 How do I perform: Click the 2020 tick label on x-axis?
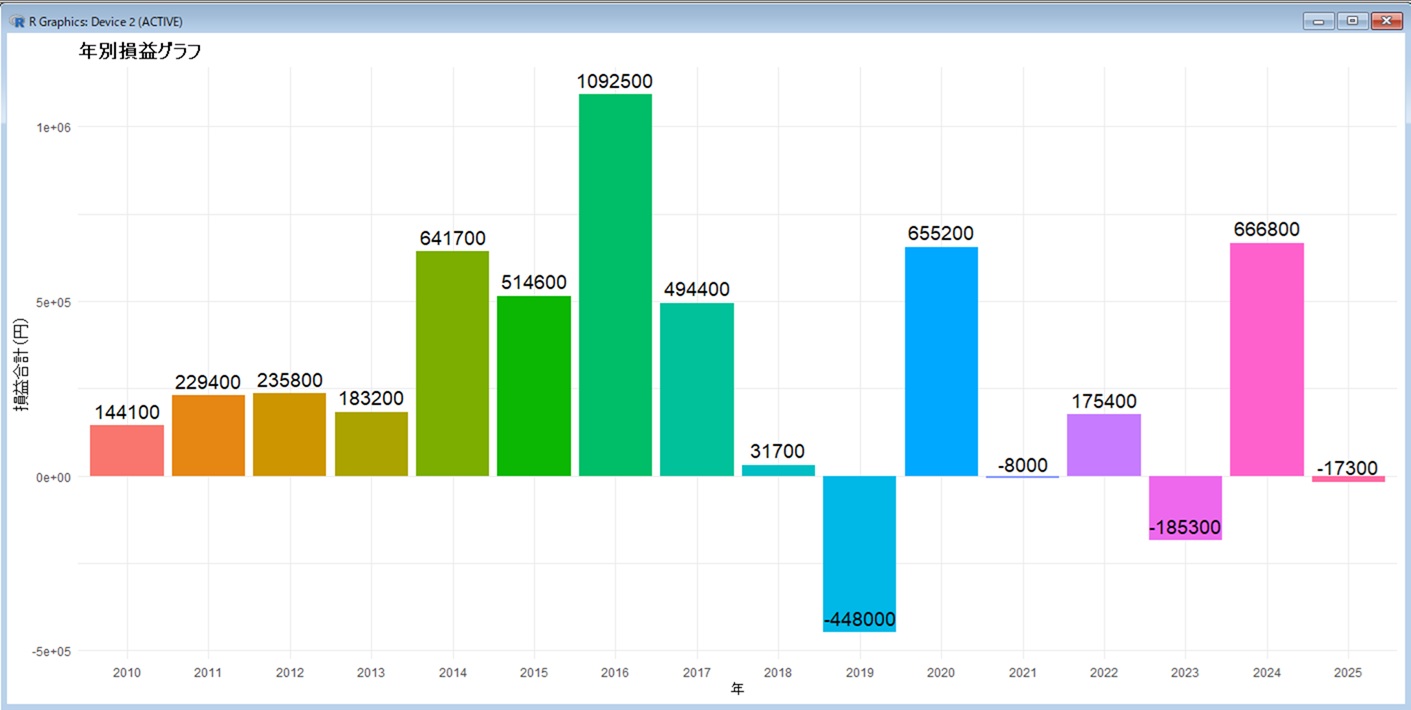coord(940,674)
